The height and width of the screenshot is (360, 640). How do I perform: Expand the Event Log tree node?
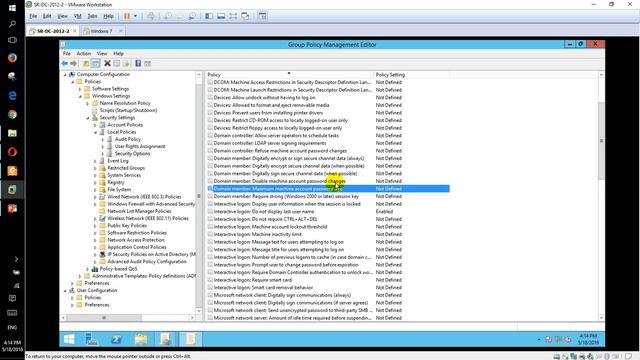(95, 161)
